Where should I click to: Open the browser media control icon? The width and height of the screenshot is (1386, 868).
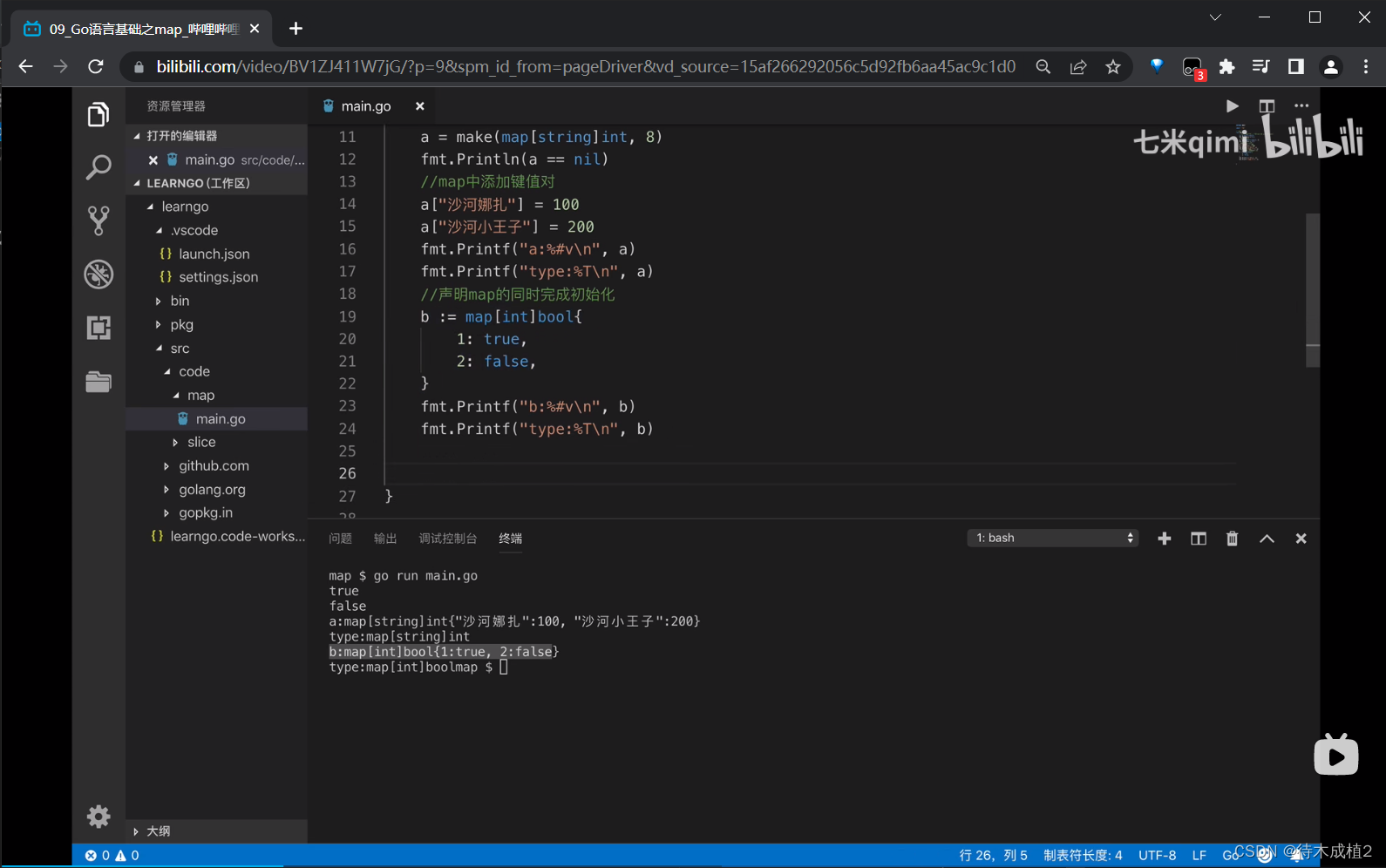pyautogui.click(x=1260, y=67)
